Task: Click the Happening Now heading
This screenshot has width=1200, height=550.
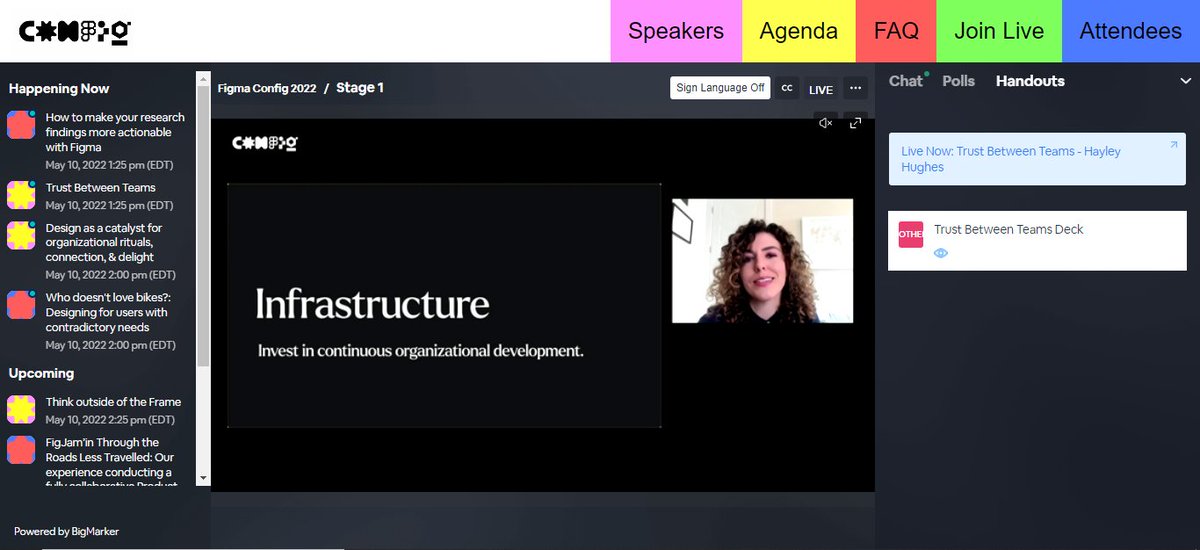Action: tap(59, 89)
